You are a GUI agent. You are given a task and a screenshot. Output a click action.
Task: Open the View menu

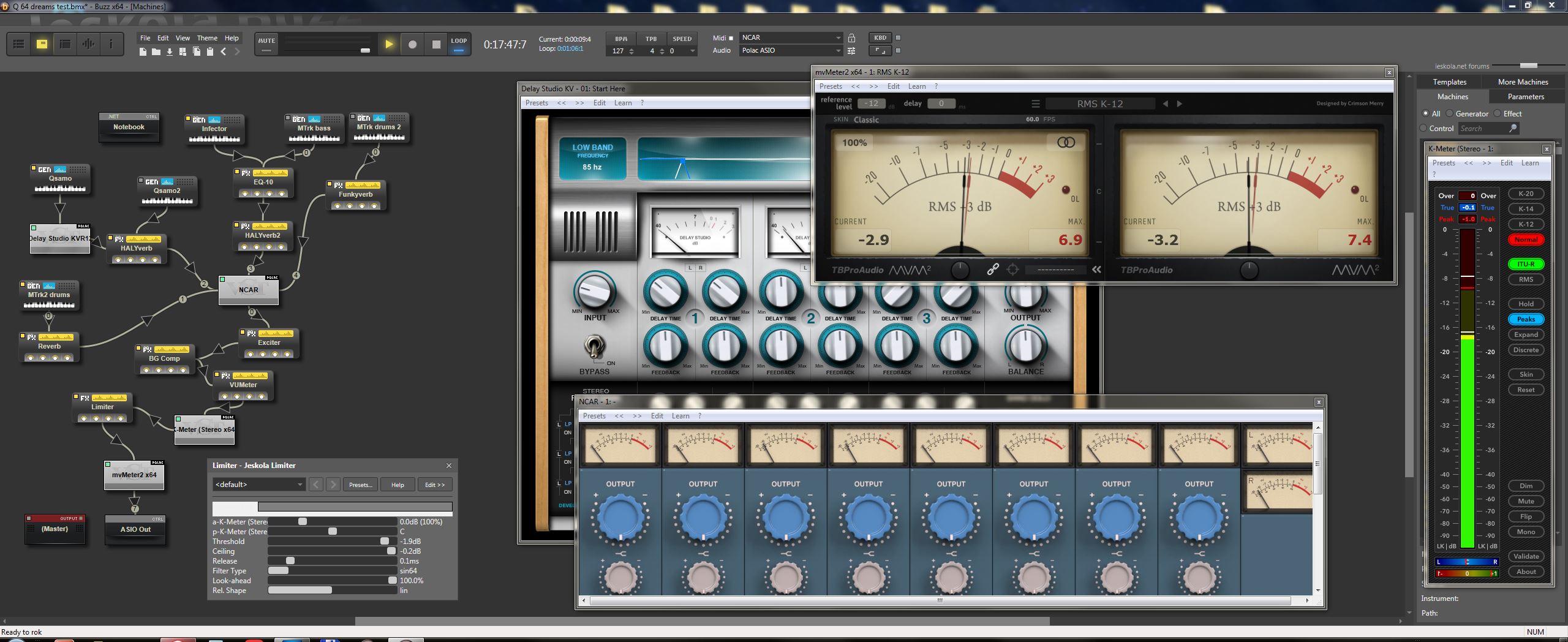point(183,38)
